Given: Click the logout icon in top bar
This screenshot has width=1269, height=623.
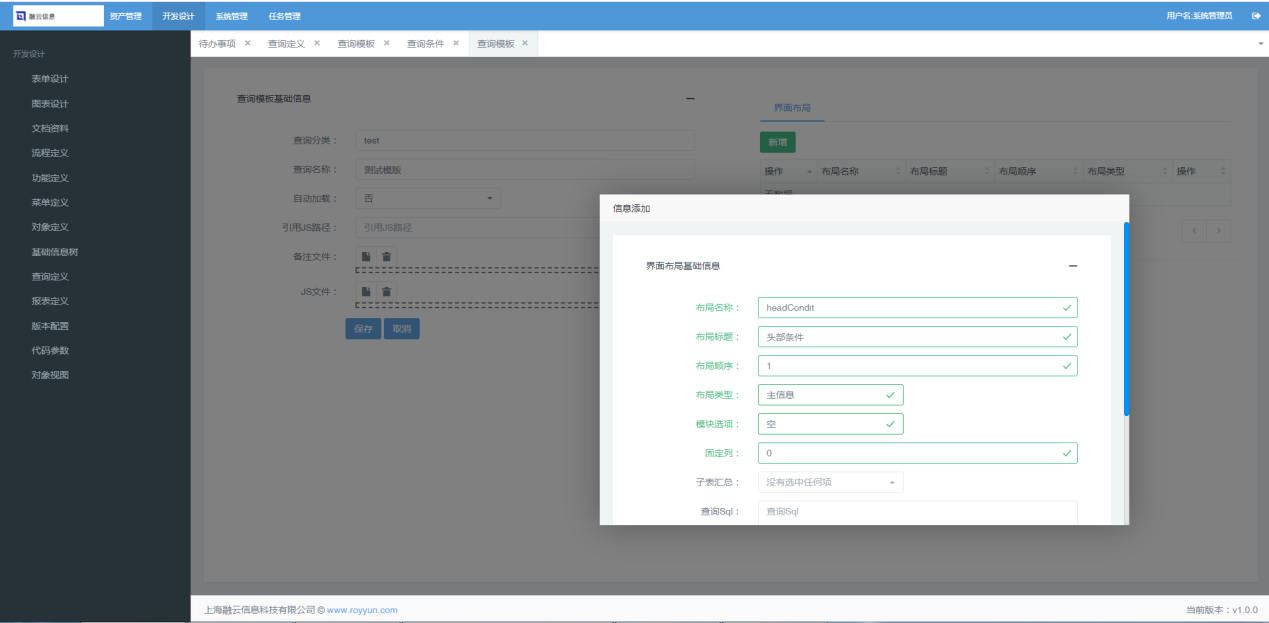Looking at the screenshot, I should point(1256,16).
